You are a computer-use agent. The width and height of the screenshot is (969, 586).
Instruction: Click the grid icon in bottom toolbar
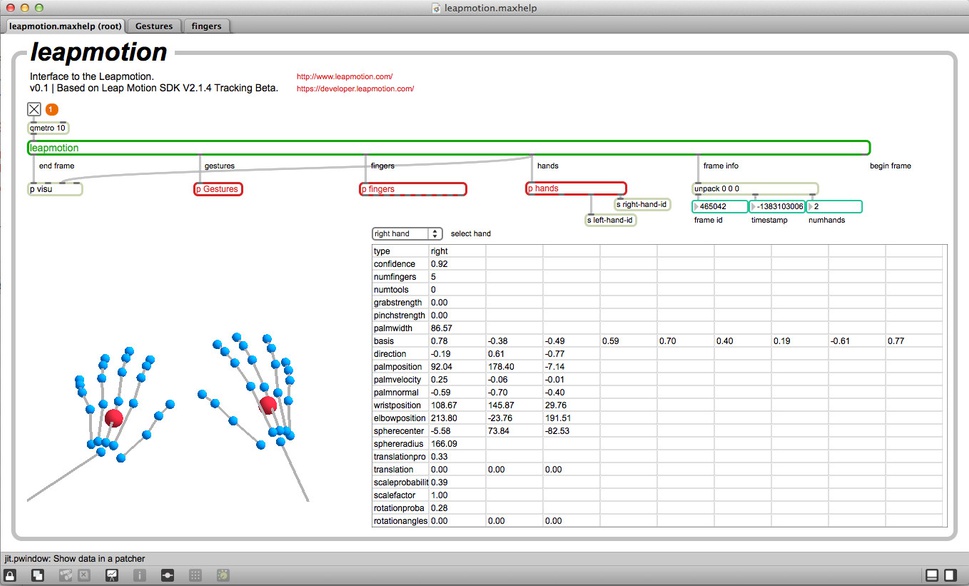click(195, 575)
